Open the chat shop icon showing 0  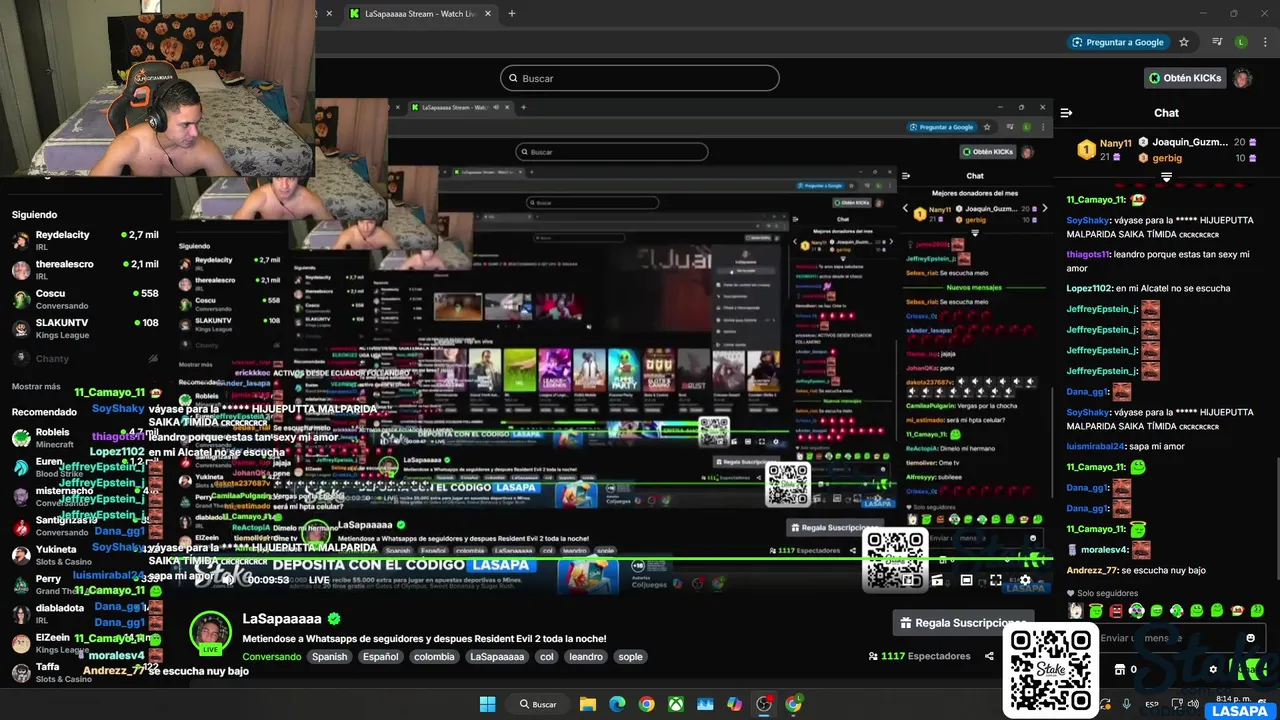[x=1125, y=670]
